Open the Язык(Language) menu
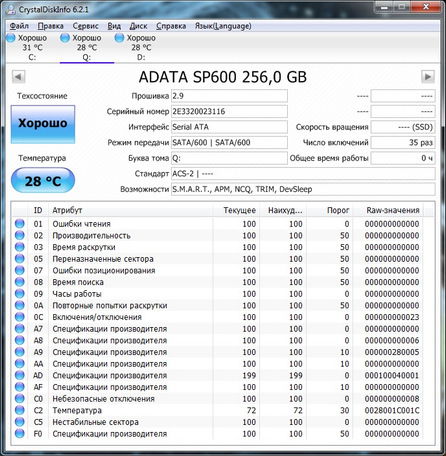 click(223, 26)
